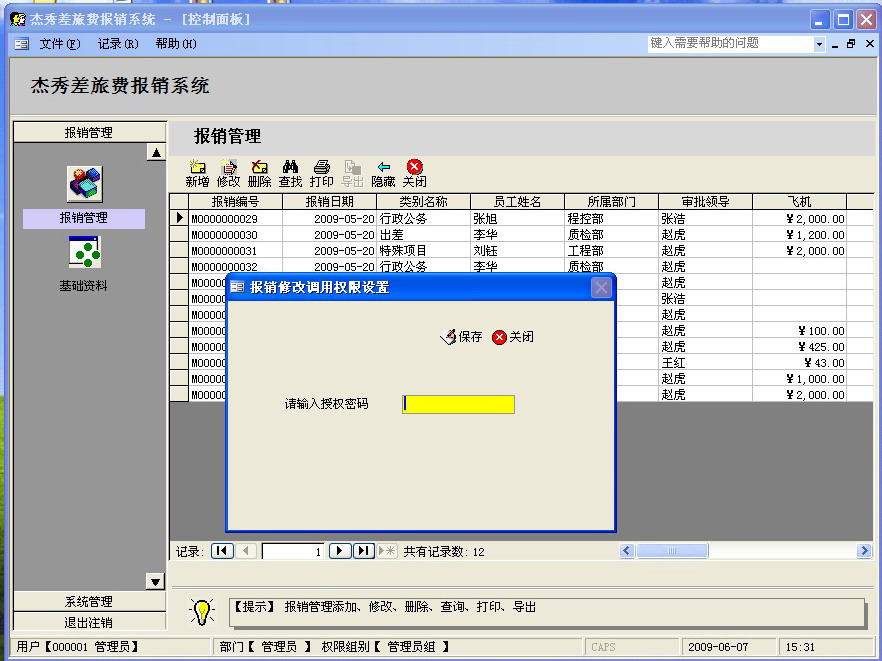Viewport: 882px width, 661px height.
Task: Click the sidebar down scroll arrow
Action: coord(155,581)
